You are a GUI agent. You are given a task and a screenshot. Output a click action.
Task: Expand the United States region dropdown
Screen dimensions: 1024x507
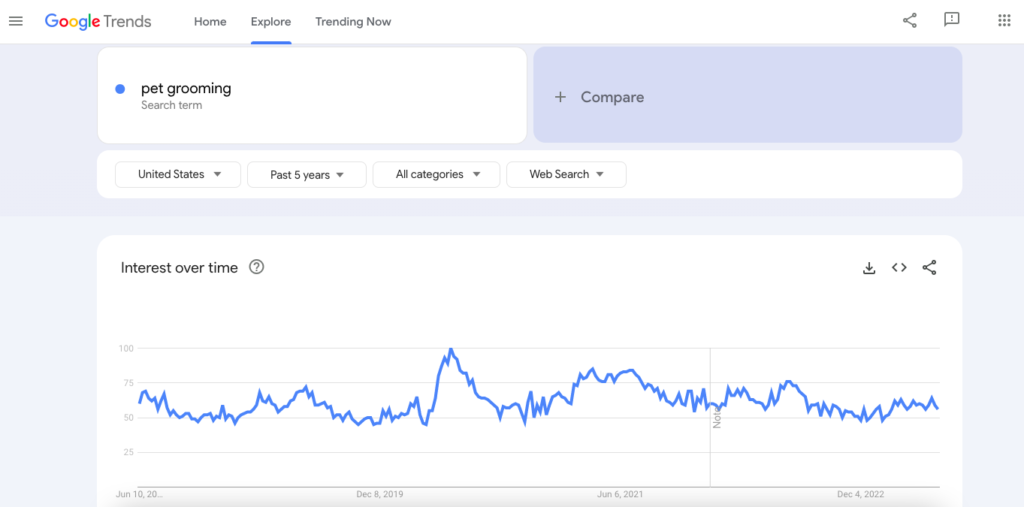tap(178, 174)
